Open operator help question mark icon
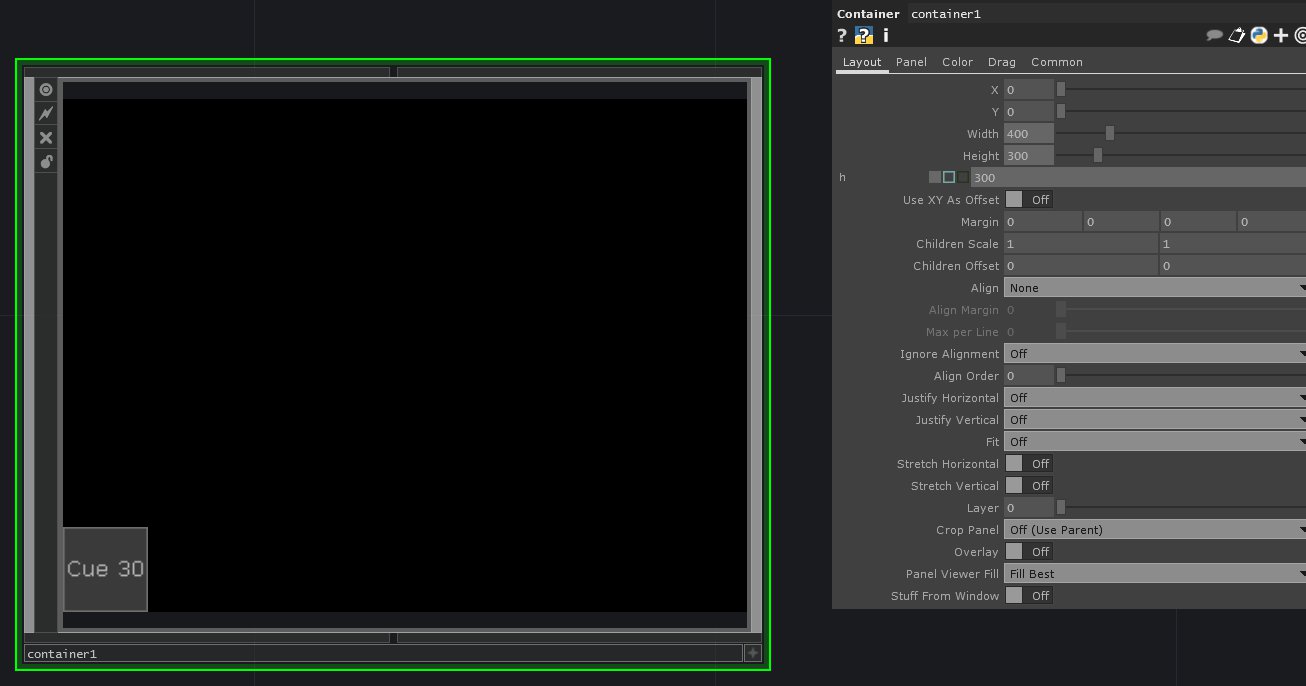The image size is (1306, 686). click(x=842, y=36)
